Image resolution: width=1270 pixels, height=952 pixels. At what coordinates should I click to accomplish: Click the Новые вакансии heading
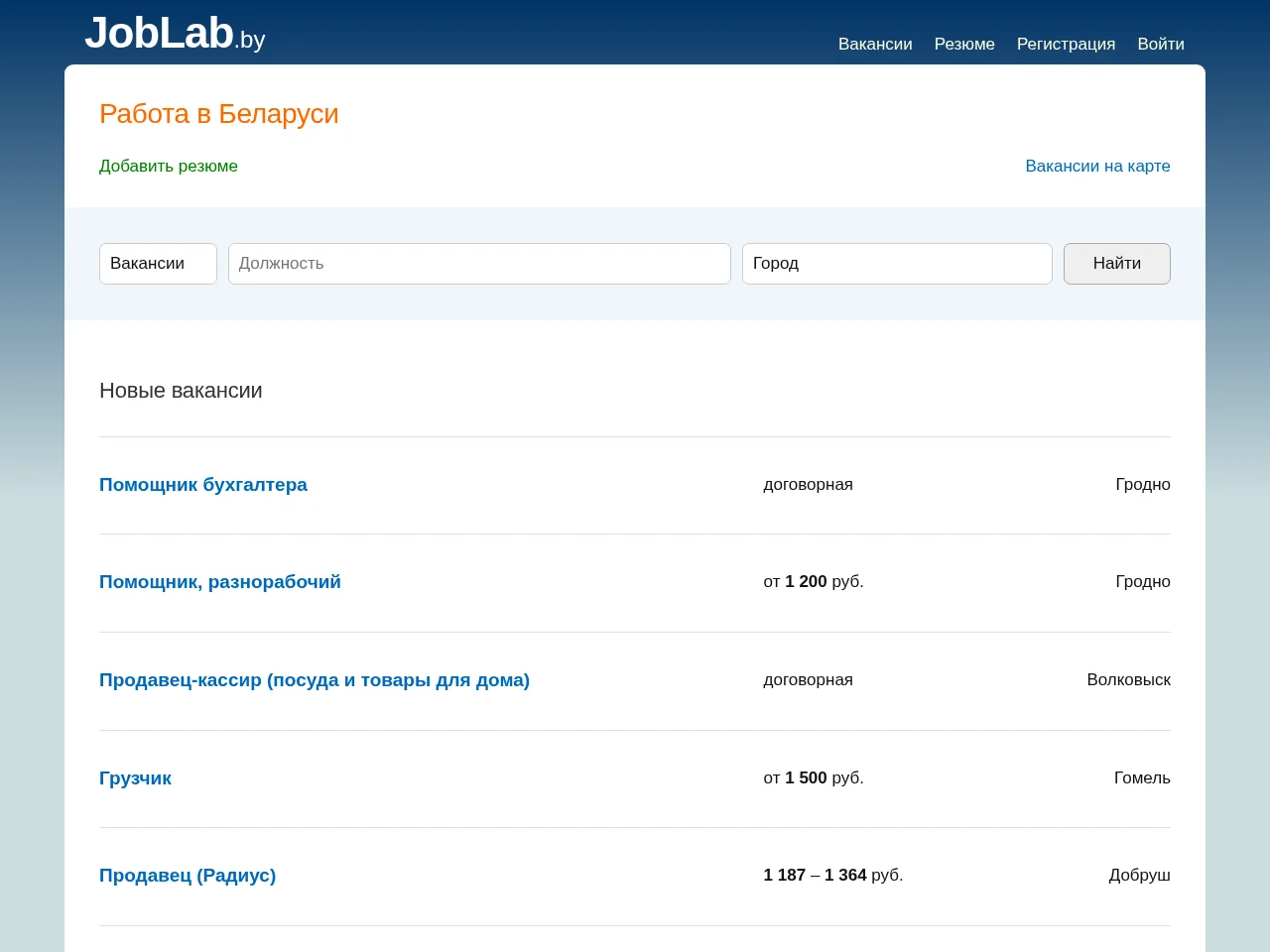click(181, 391)
